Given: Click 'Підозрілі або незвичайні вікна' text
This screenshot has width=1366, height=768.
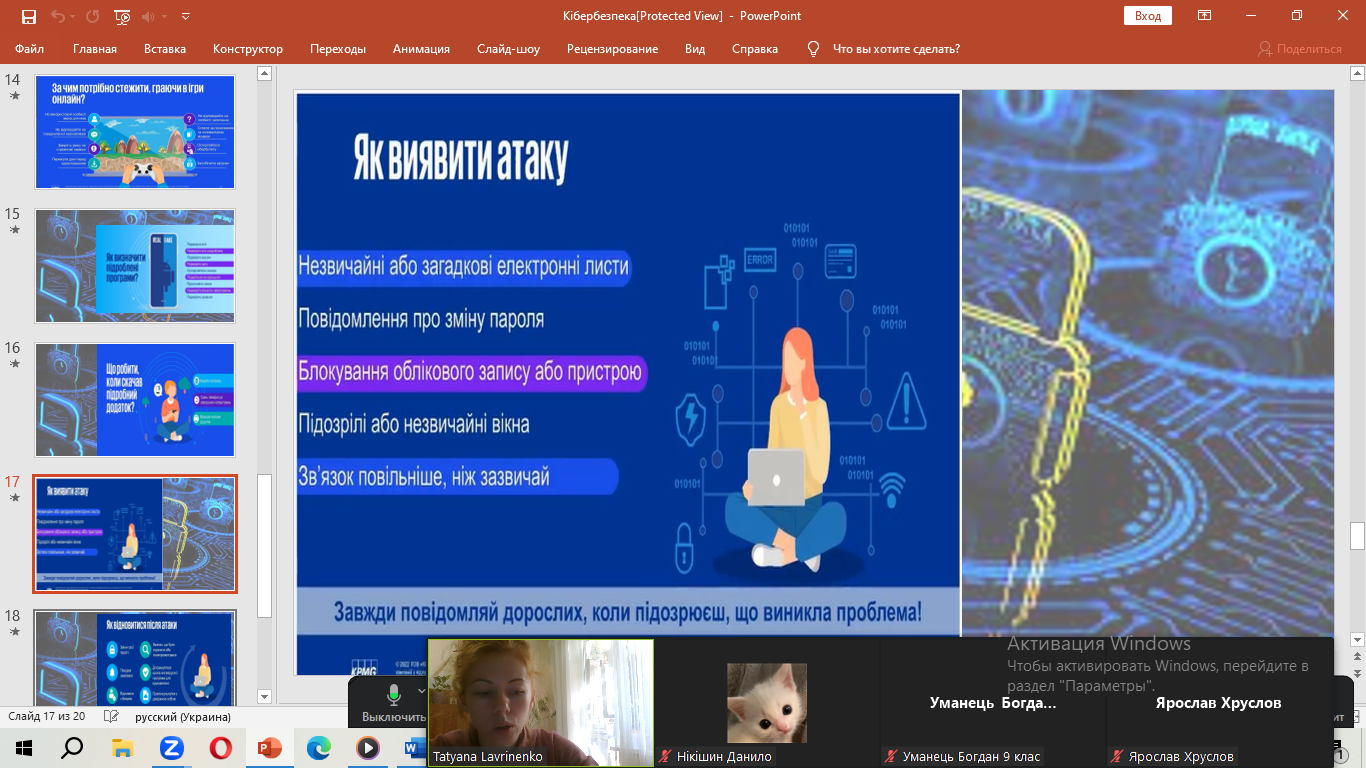Looking at the screenshot, I should point(414,424).
